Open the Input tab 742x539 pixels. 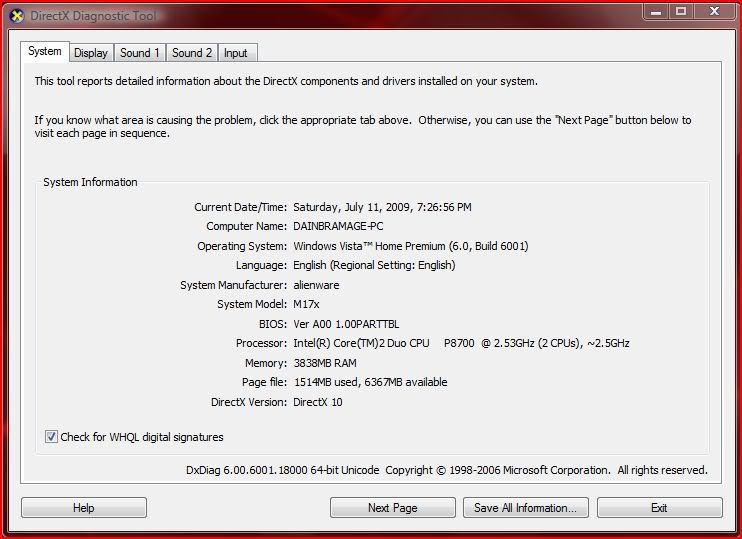(236, 53)
